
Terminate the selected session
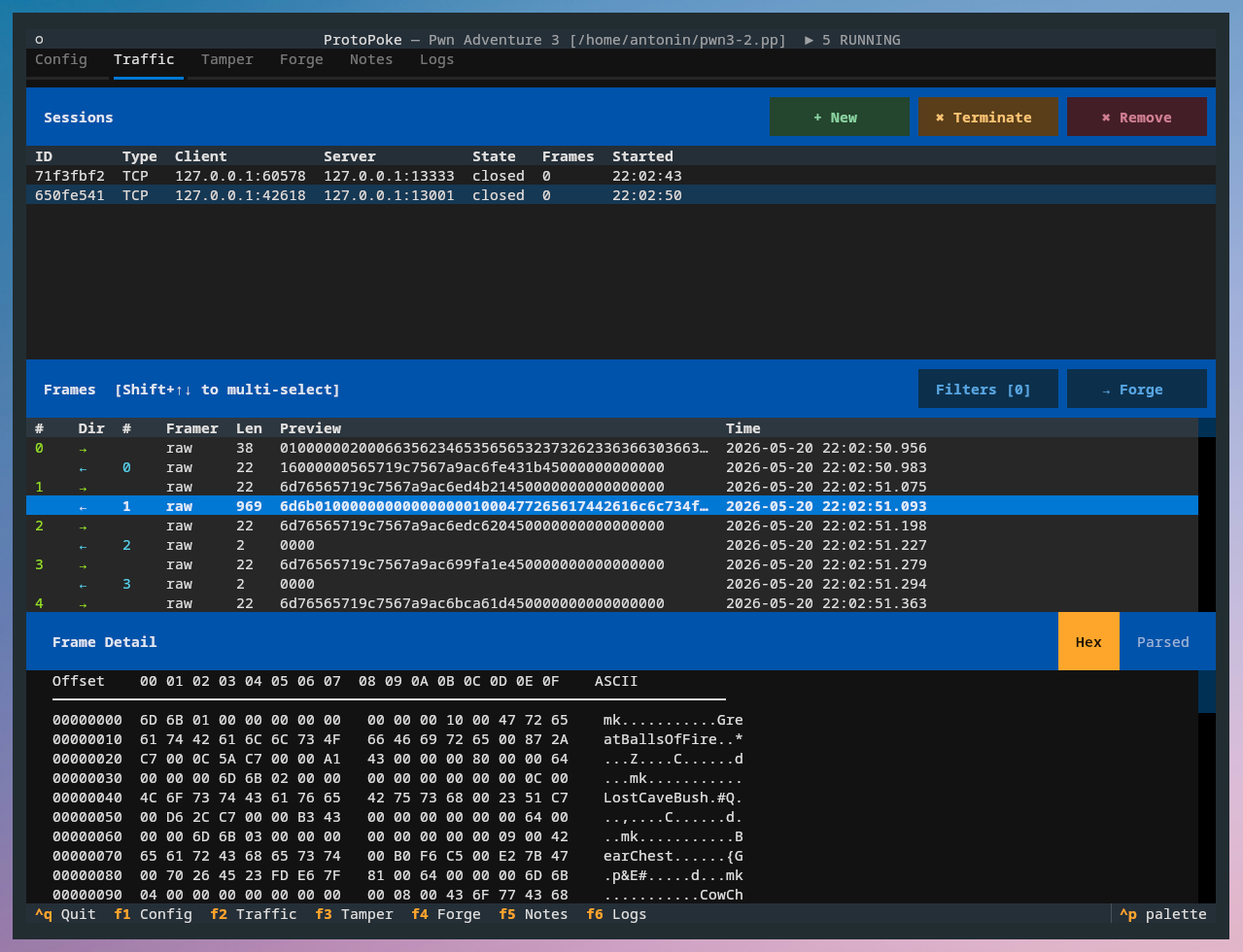pos(988,117)
